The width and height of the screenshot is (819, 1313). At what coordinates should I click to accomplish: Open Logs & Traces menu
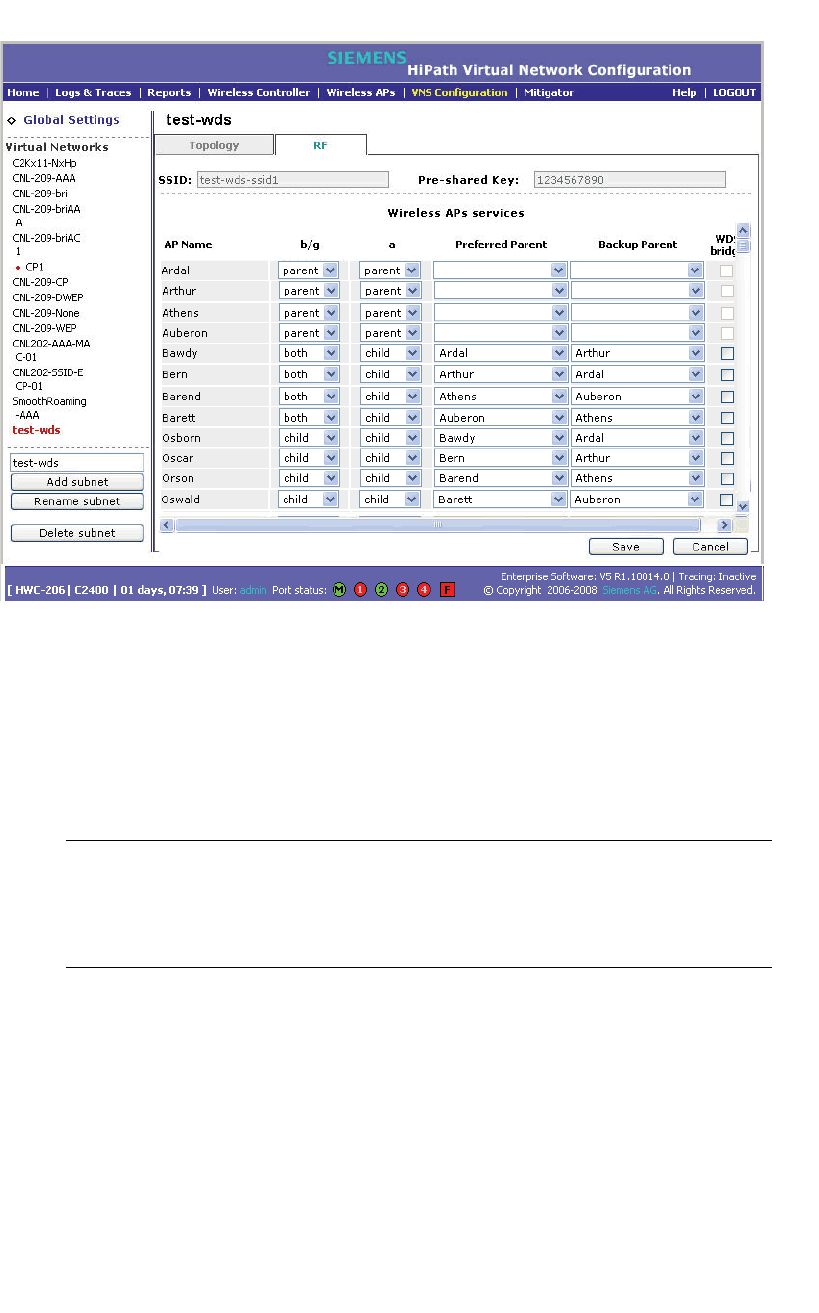(x=93, y=92)
